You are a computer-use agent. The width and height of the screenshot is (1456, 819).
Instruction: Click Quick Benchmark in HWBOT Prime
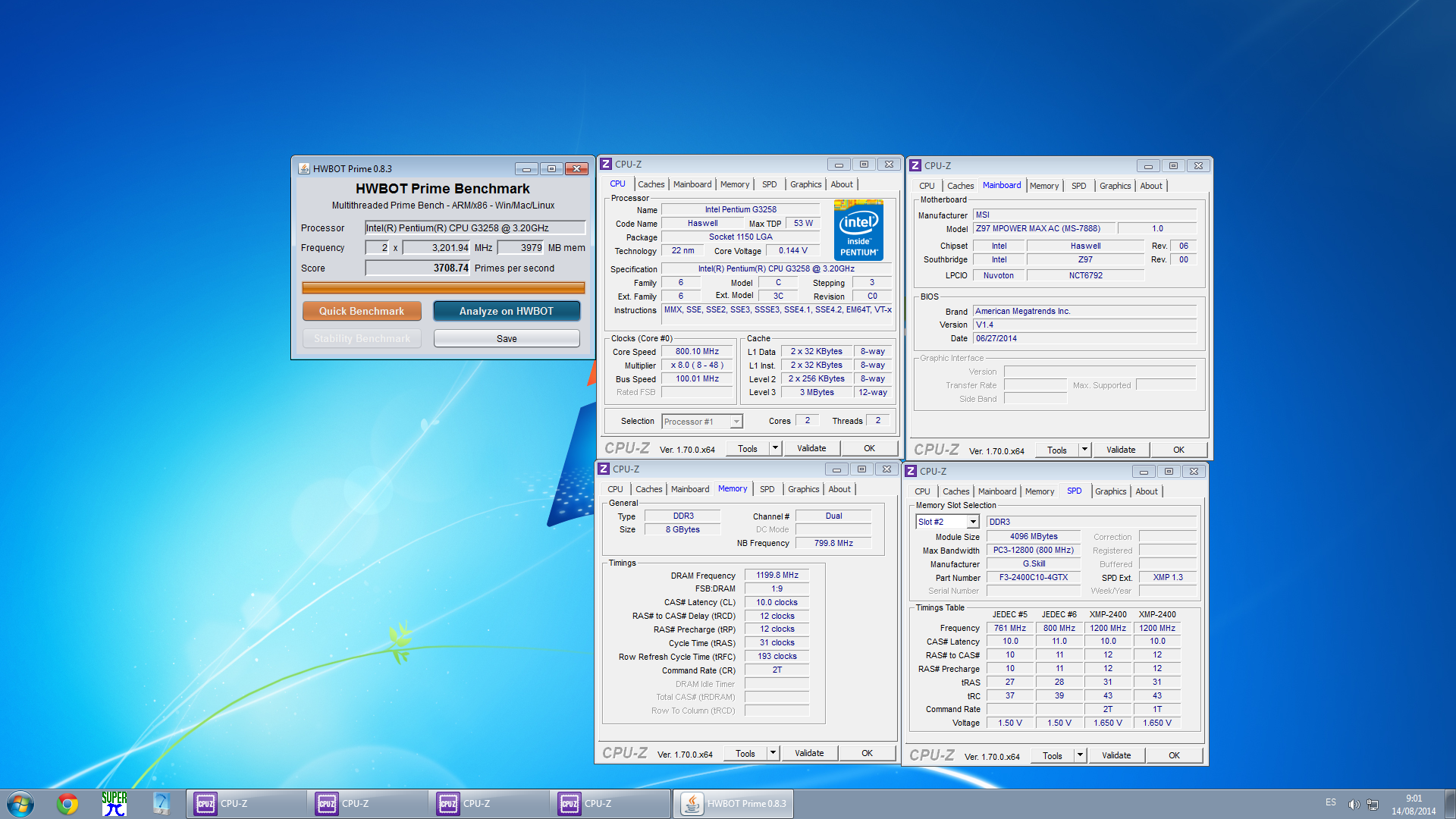(x=362, y=311)
